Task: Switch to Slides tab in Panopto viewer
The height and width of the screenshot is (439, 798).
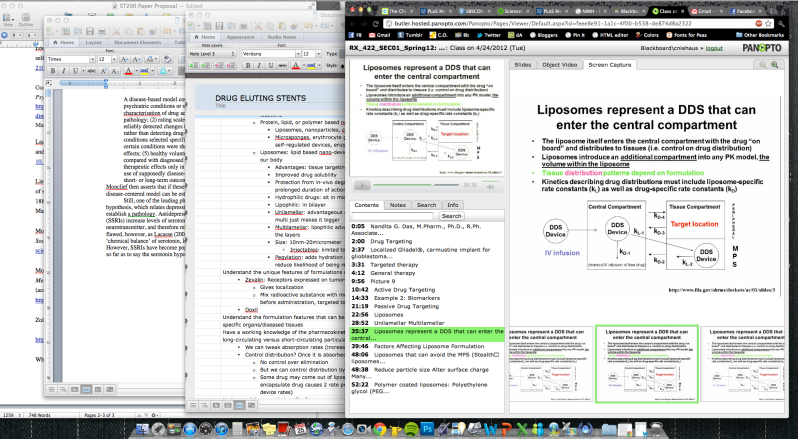Action: (523, 65)
